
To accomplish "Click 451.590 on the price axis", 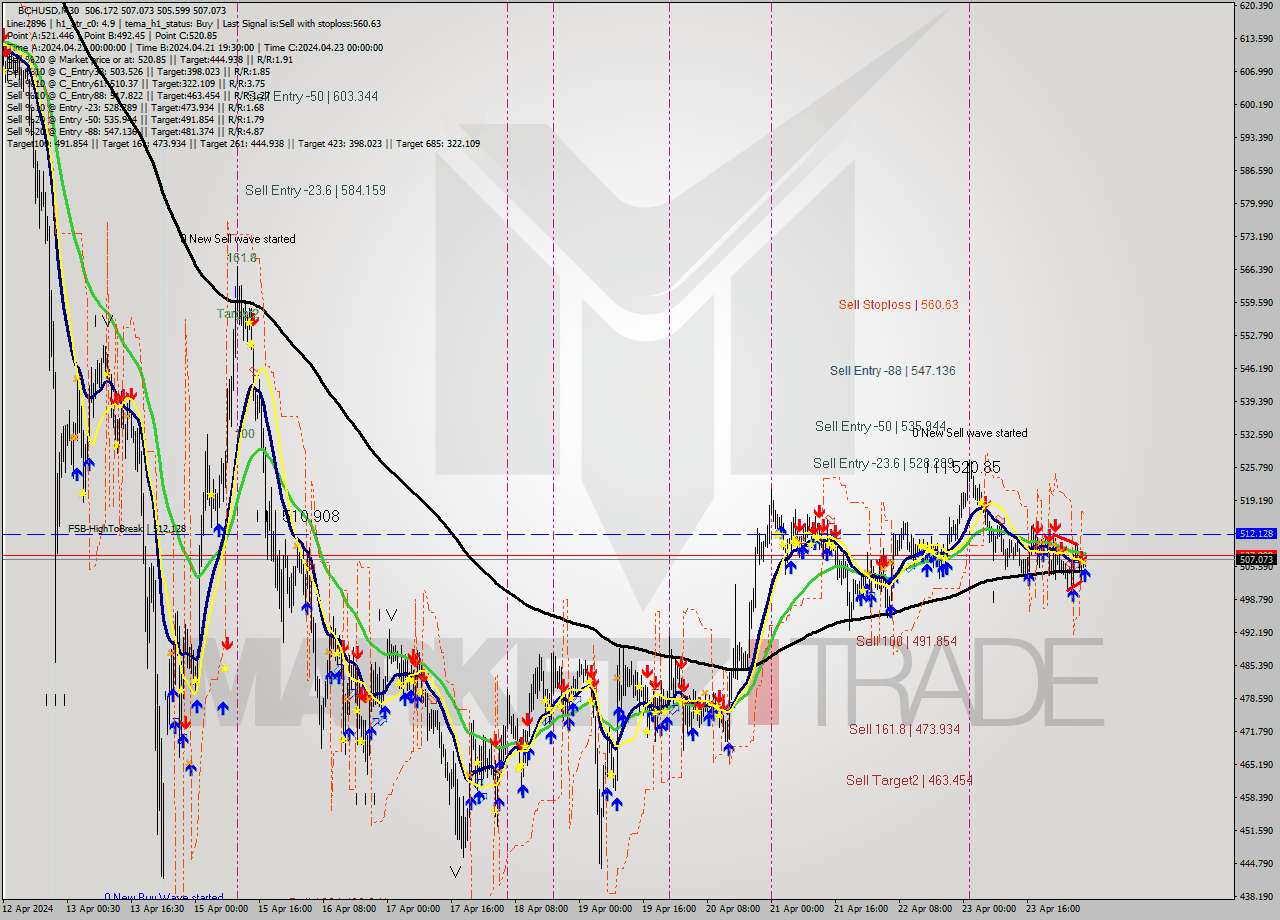I will coord(1254,831).
